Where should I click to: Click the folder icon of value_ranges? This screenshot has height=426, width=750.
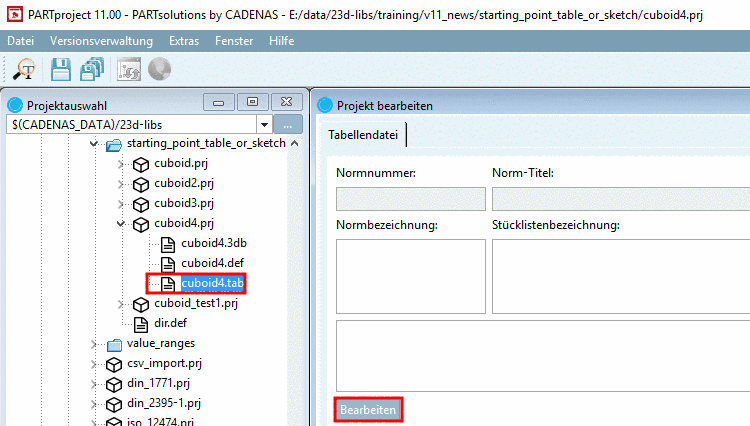coord(114,345)
